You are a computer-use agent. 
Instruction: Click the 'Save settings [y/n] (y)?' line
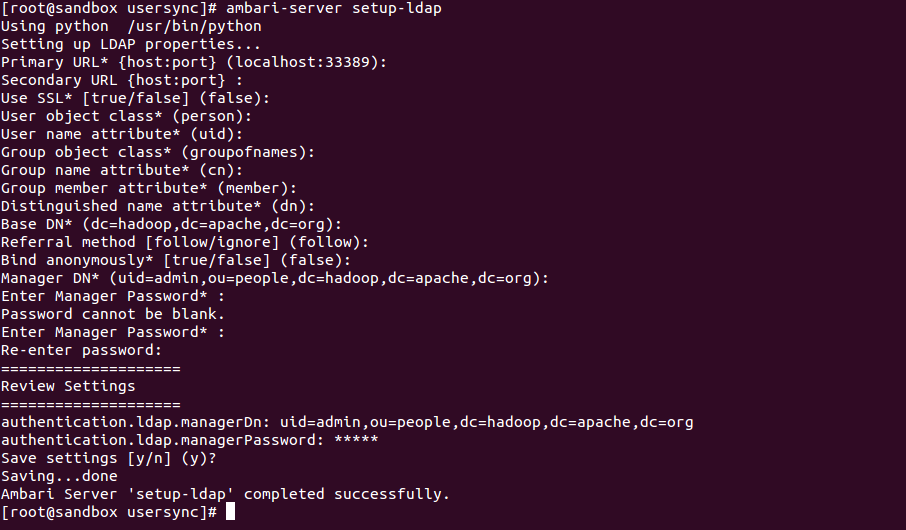tap(108, 458)
